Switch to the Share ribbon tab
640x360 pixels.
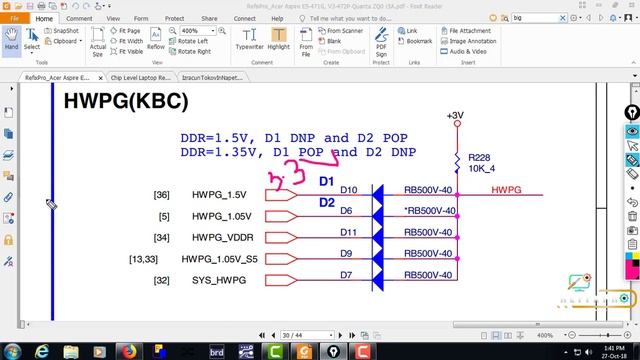[209, 18]
